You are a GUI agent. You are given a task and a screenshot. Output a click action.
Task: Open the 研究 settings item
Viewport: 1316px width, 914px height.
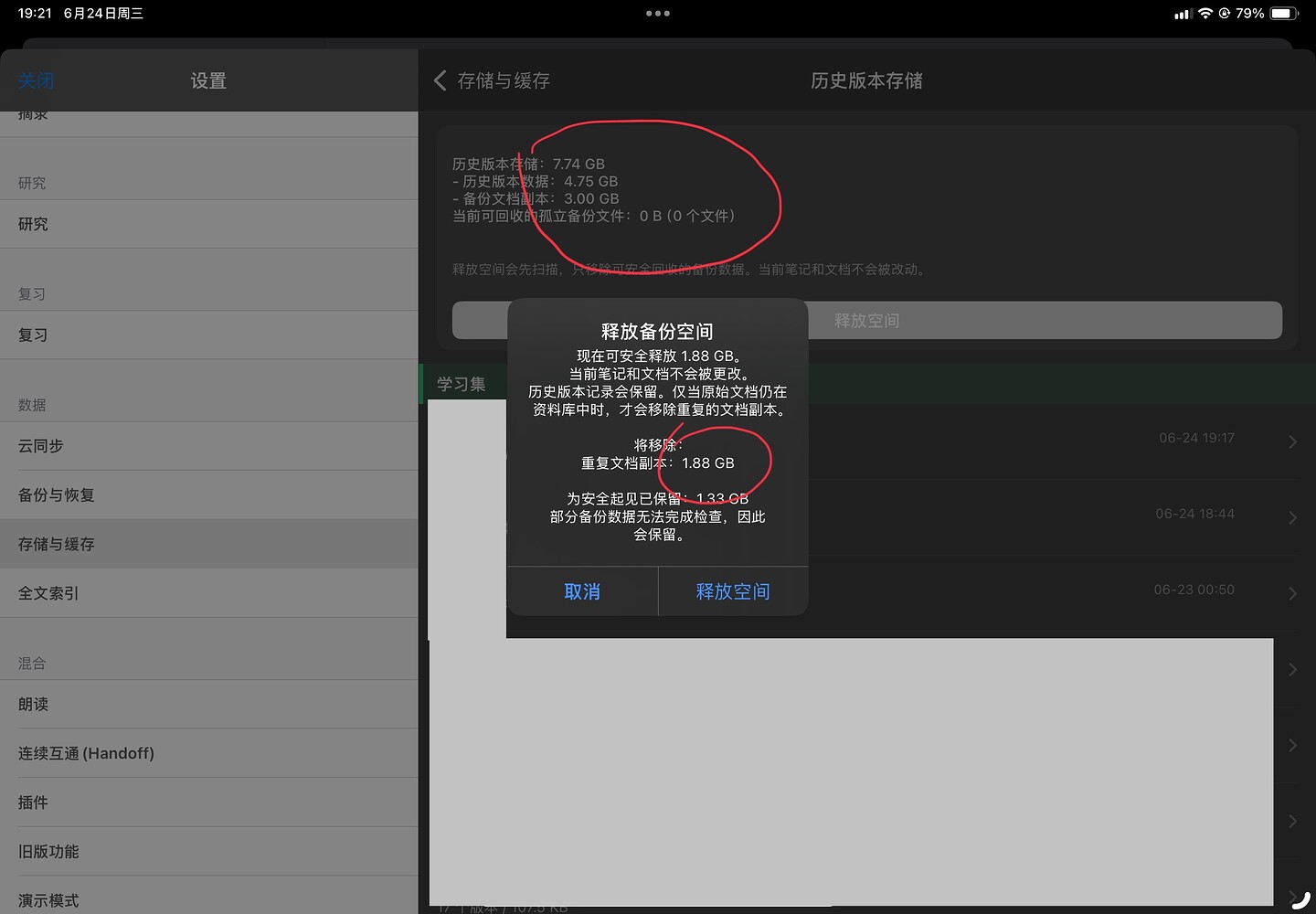209,224
